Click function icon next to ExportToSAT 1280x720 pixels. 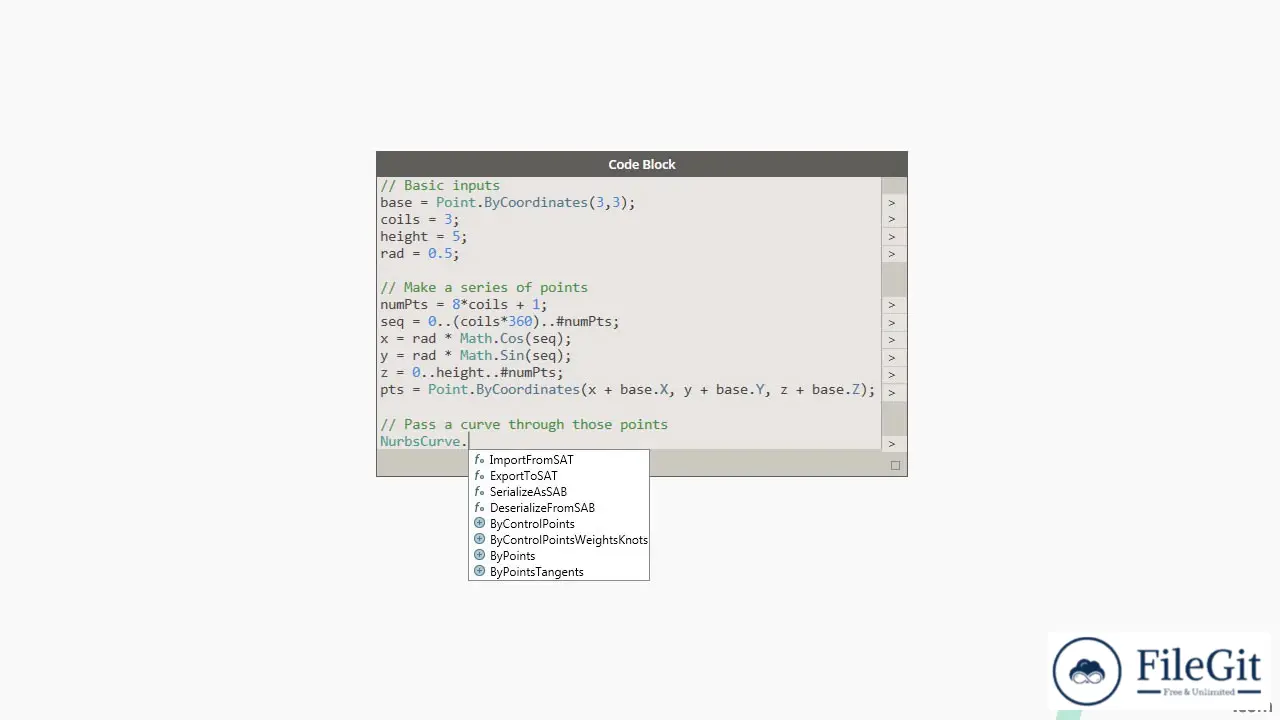[479, 476]
